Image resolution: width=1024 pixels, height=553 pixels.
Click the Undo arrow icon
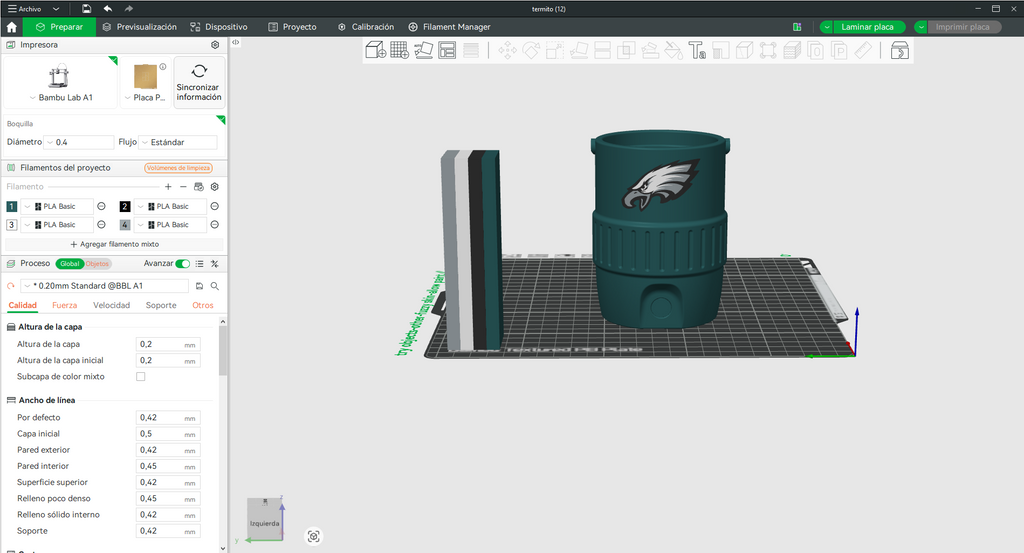tap(108, 8)
